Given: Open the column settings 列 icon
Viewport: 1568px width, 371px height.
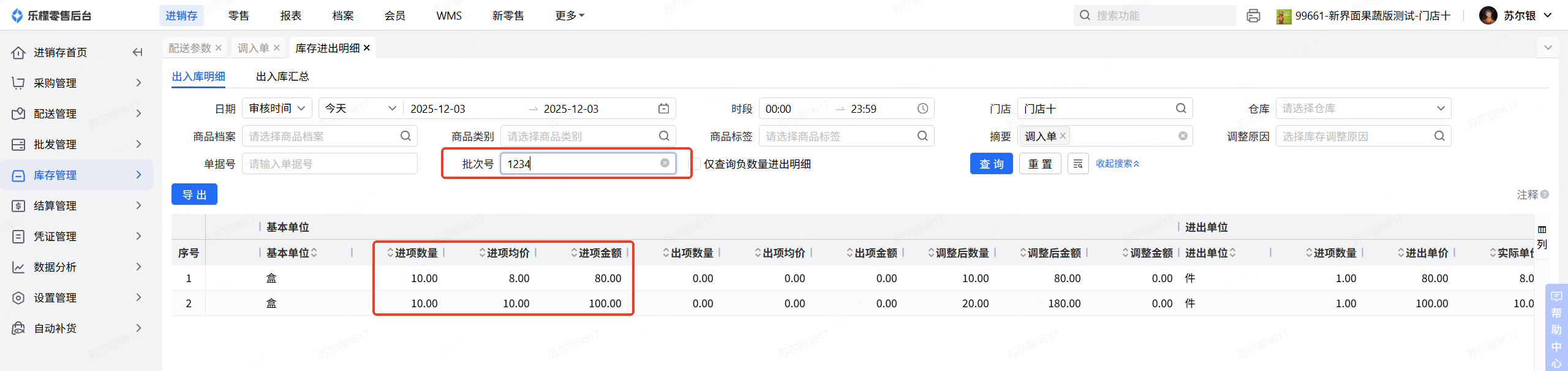Looking at the screenshot, I should coord(1542,237).
